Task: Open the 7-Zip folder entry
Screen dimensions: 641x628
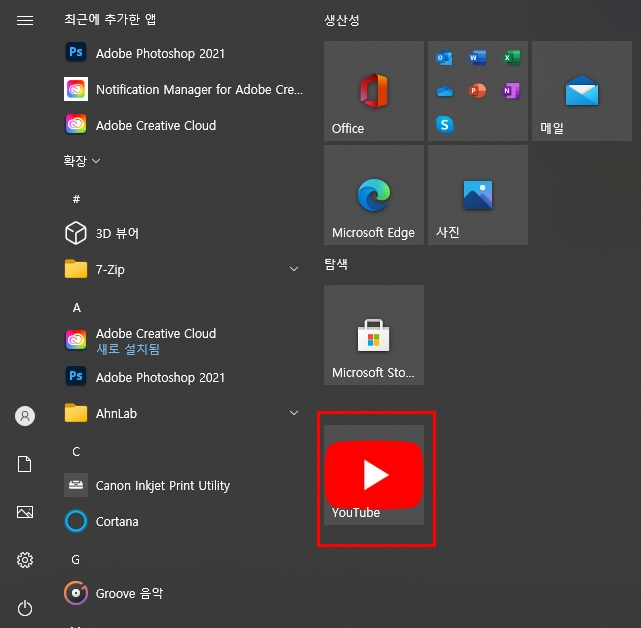Action: pyautogui.click(x=184, y=269)
